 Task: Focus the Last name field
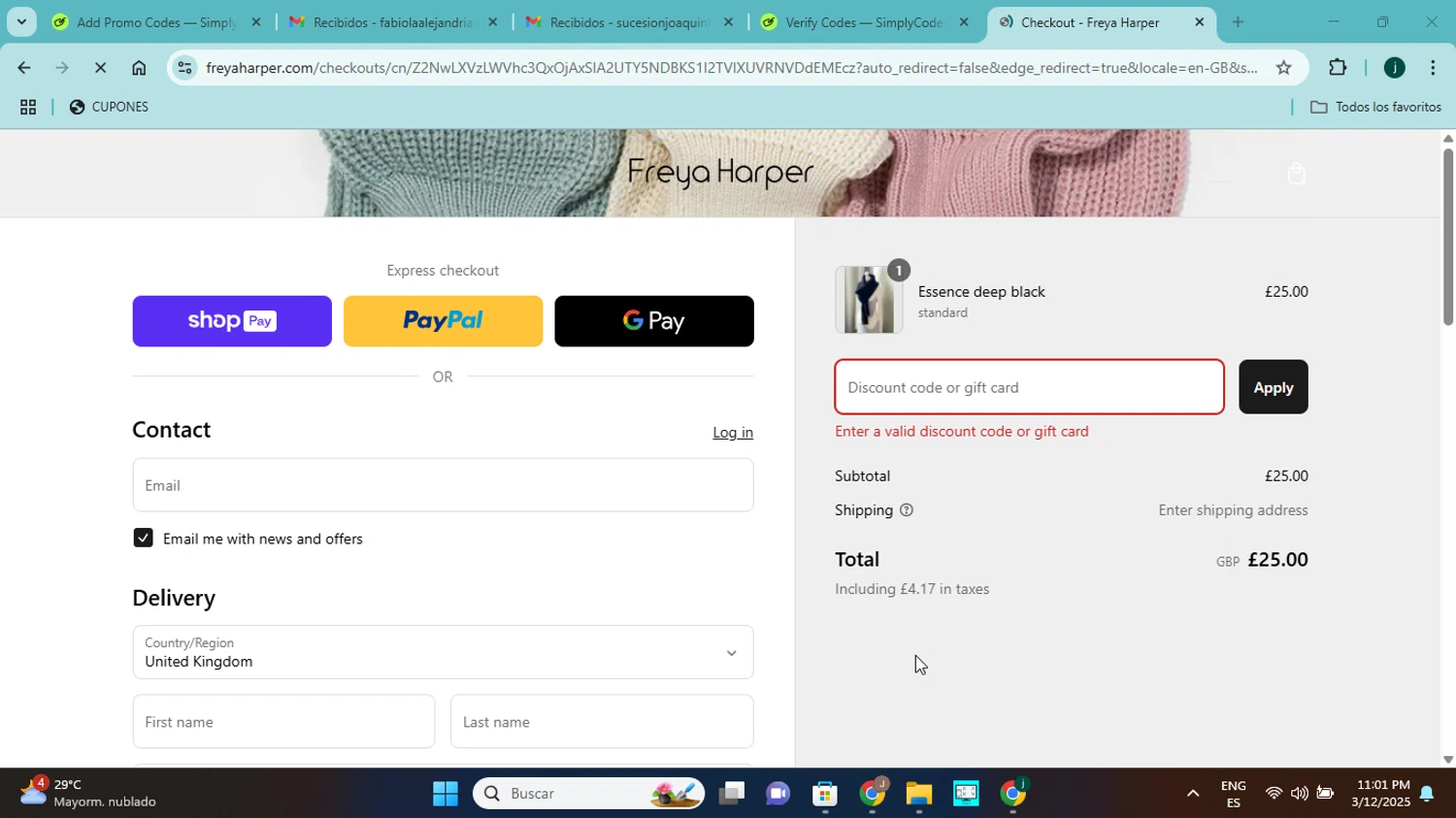(602, 722)
